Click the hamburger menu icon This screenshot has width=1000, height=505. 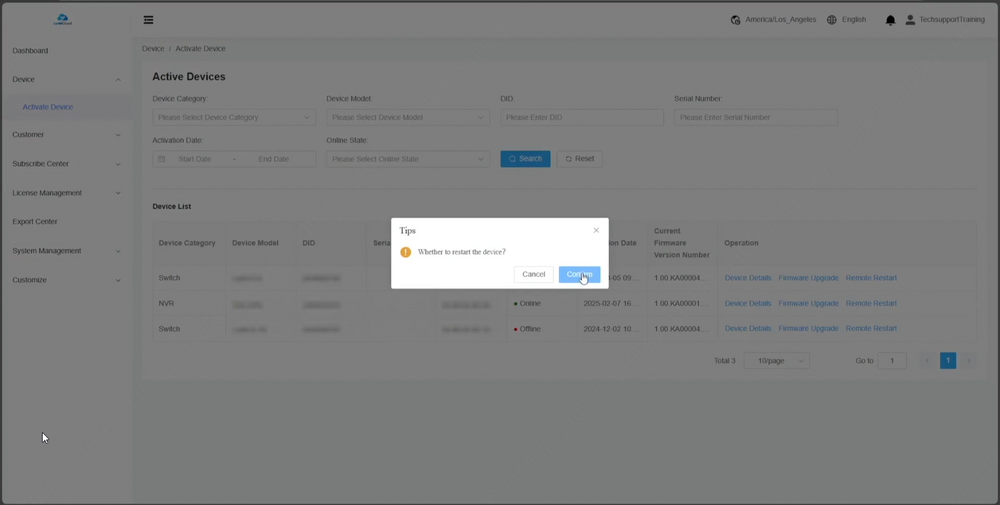pyautogui.click(x=148, y=20)
